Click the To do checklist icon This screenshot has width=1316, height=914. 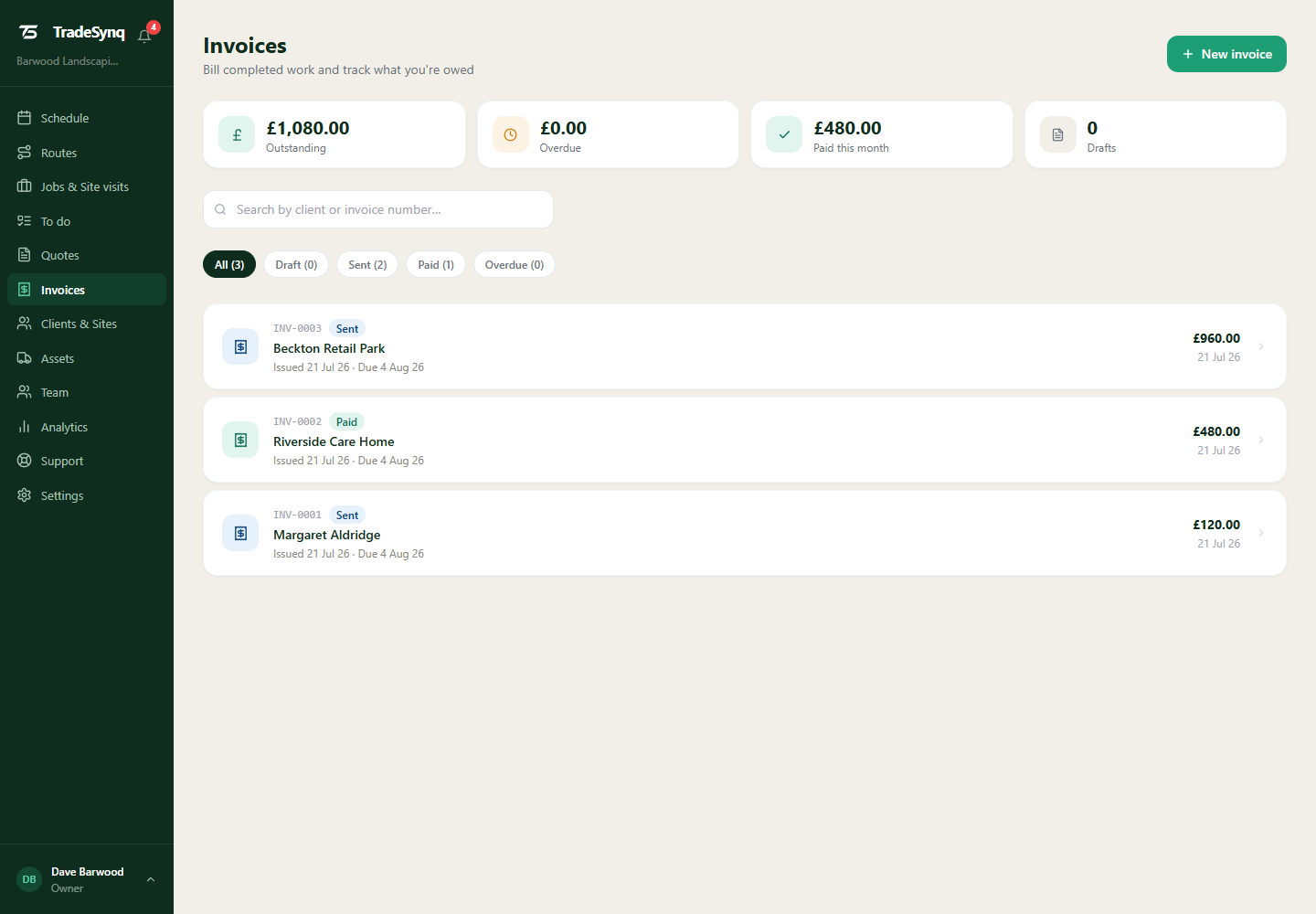click(25, 221)
